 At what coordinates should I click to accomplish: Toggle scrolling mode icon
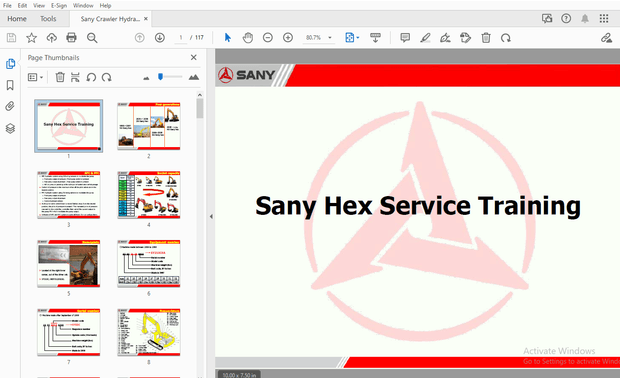coord(375,38)
